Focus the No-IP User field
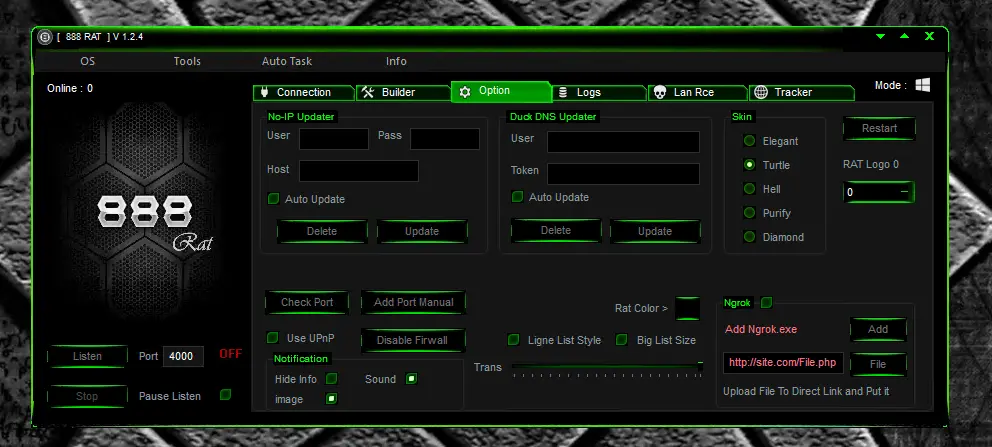Image resolution: width=992 pixels, height=447 pixels. (x=334, y=139)
